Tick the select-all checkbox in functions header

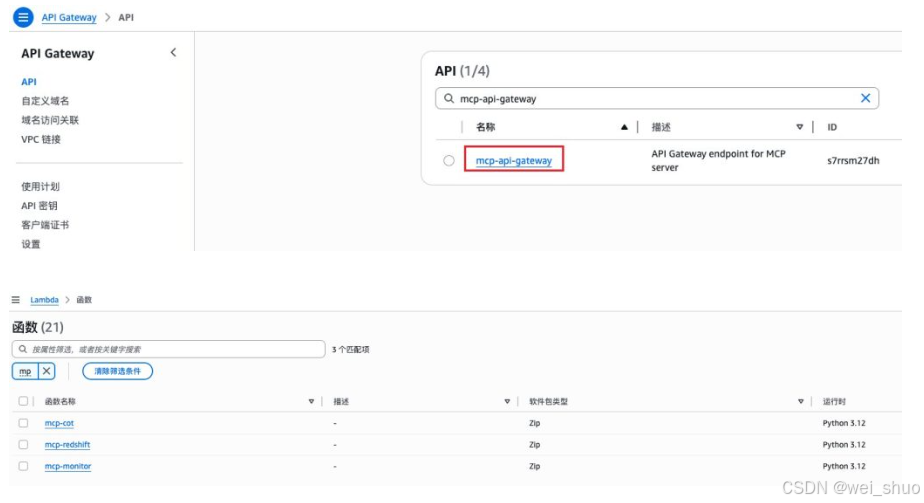point(23,401)
